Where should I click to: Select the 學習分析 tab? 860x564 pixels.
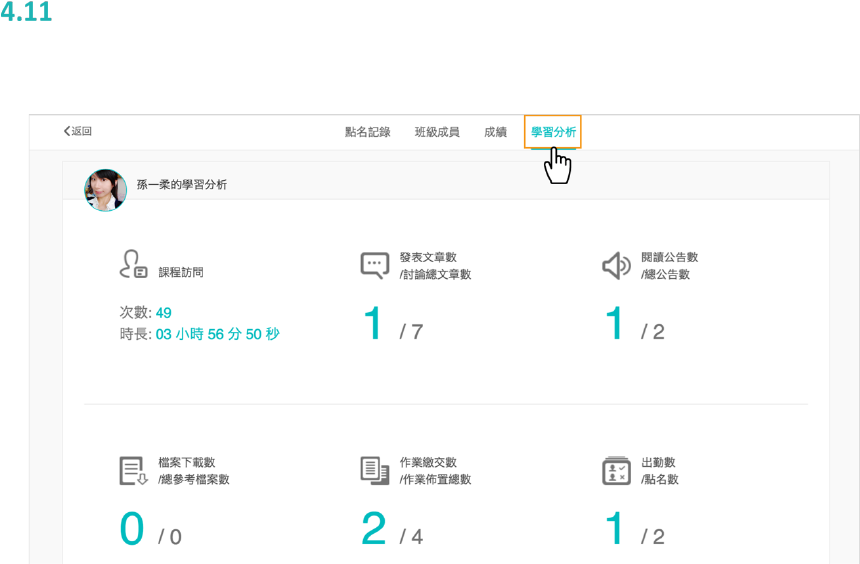(x=553, y=132)
